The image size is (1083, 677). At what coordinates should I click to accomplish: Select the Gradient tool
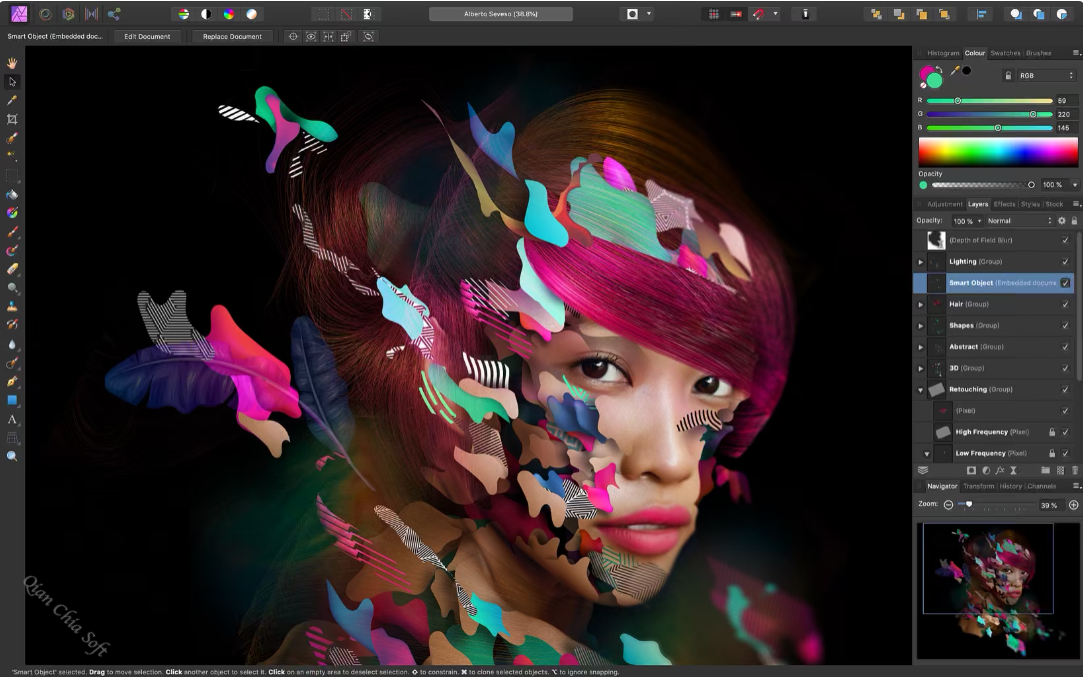[x=12, y=213]
